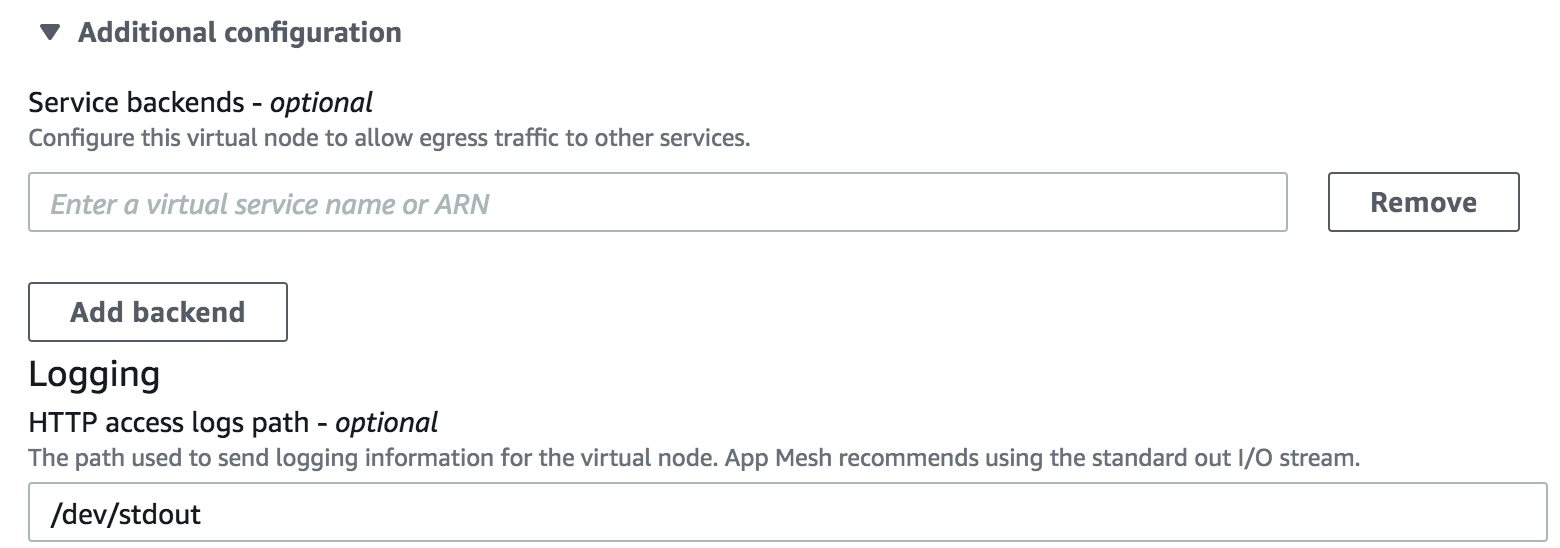Click into the HTTP access logs path field

point(787,514)
